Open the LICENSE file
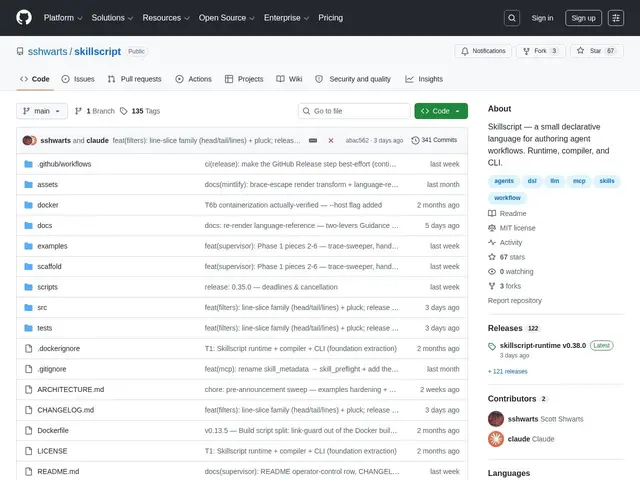640x480 pixels. point(52,451)
